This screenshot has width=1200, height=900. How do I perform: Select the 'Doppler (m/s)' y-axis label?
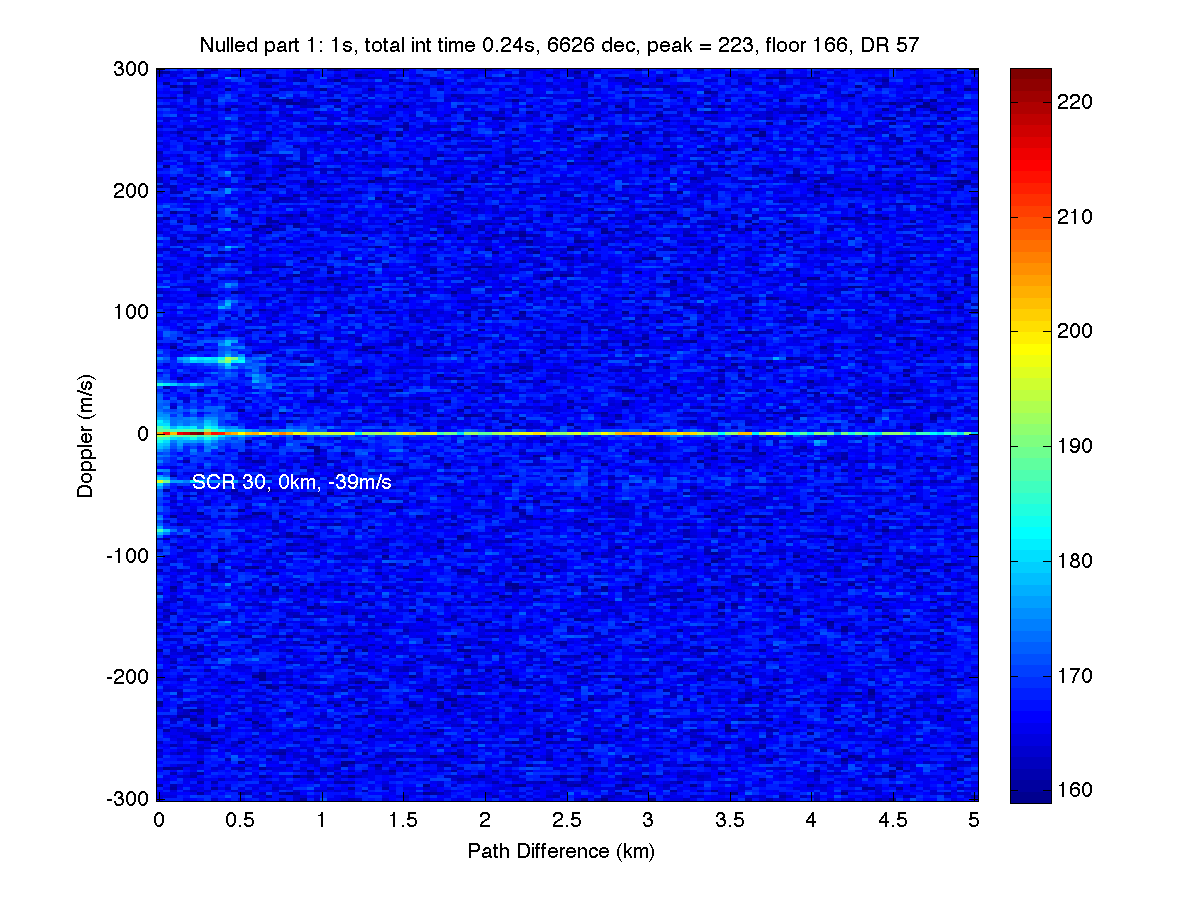(86, 434)
